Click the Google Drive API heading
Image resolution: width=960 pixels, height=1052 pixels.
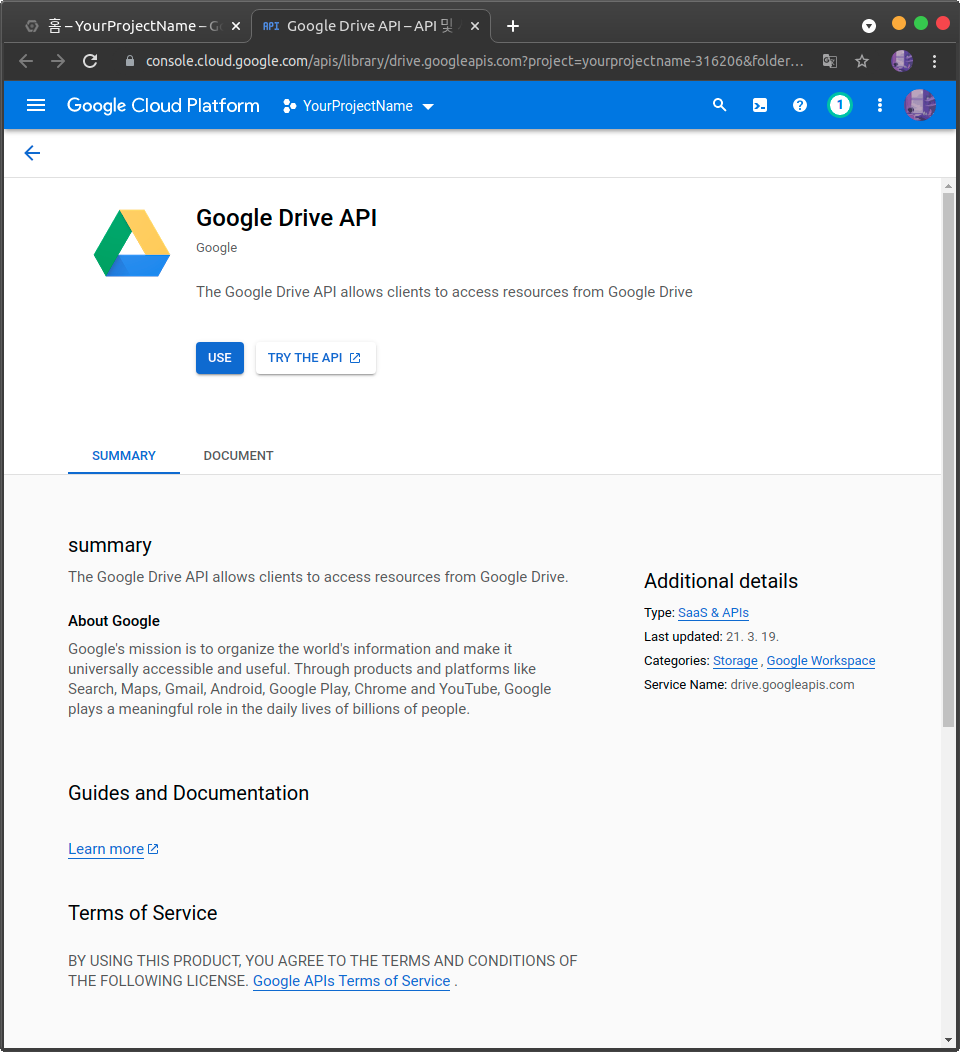(286, 218)
